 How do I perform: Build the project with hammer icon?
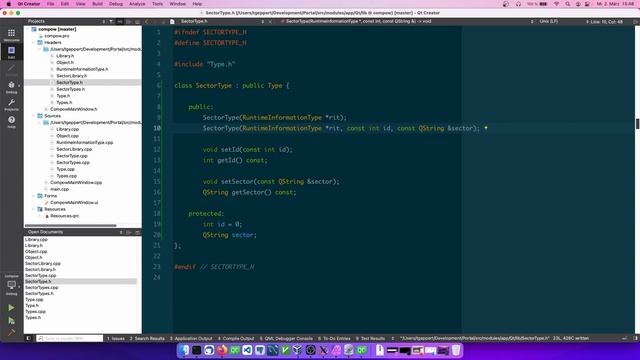click(11, 332)
